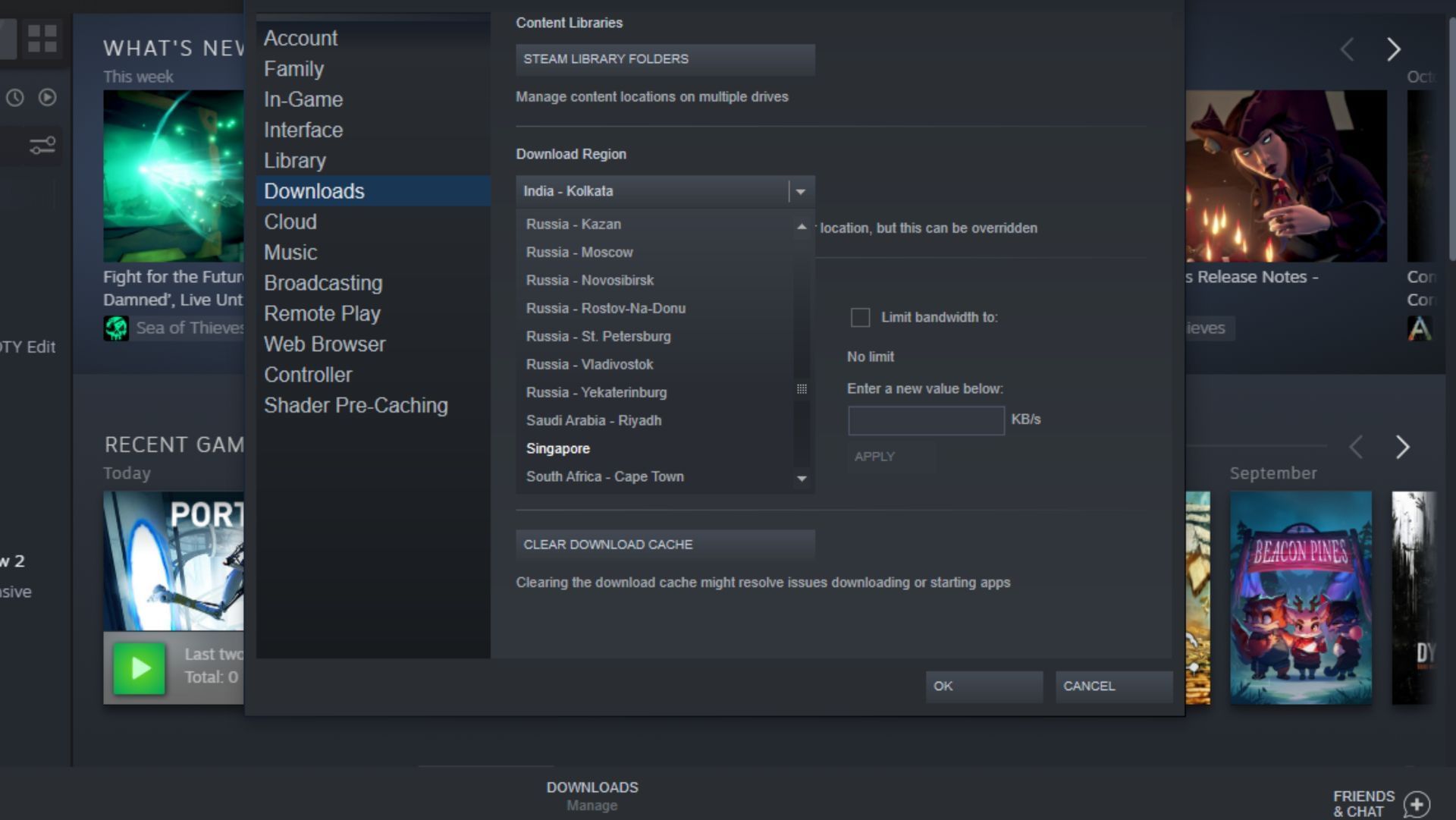
Task: Open the Downloads settings section
Action: pyautogui.click(x=313, y=190)
